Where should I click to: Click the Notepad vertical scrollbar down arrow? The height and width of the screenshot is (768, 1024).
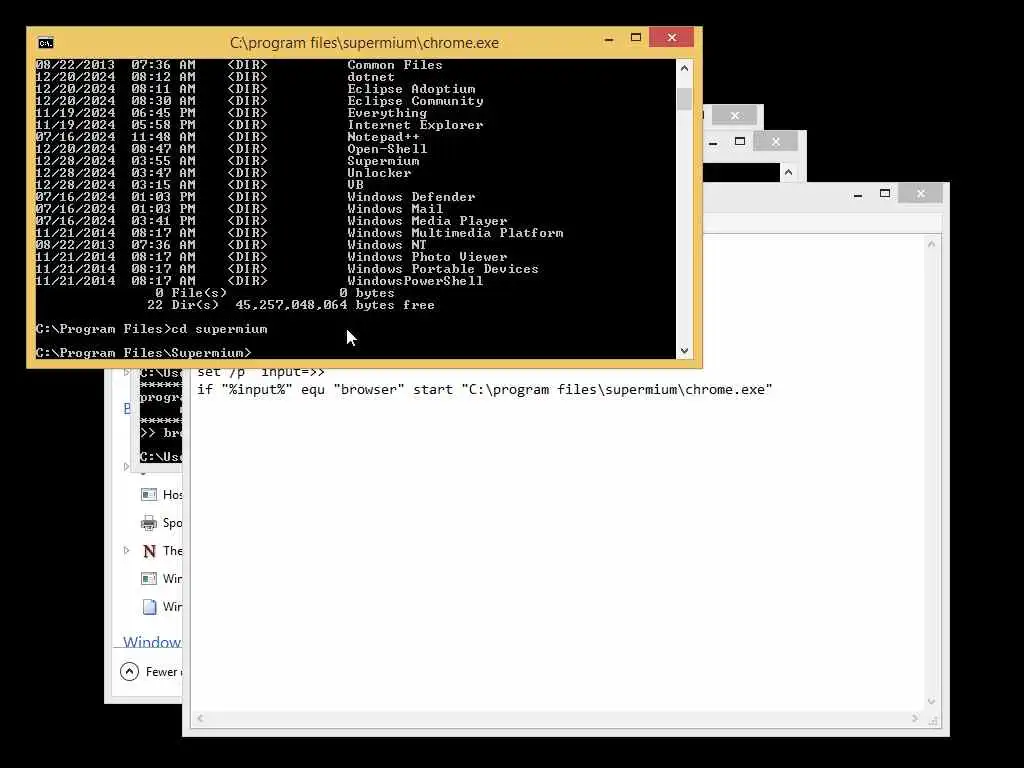(931, 701)
